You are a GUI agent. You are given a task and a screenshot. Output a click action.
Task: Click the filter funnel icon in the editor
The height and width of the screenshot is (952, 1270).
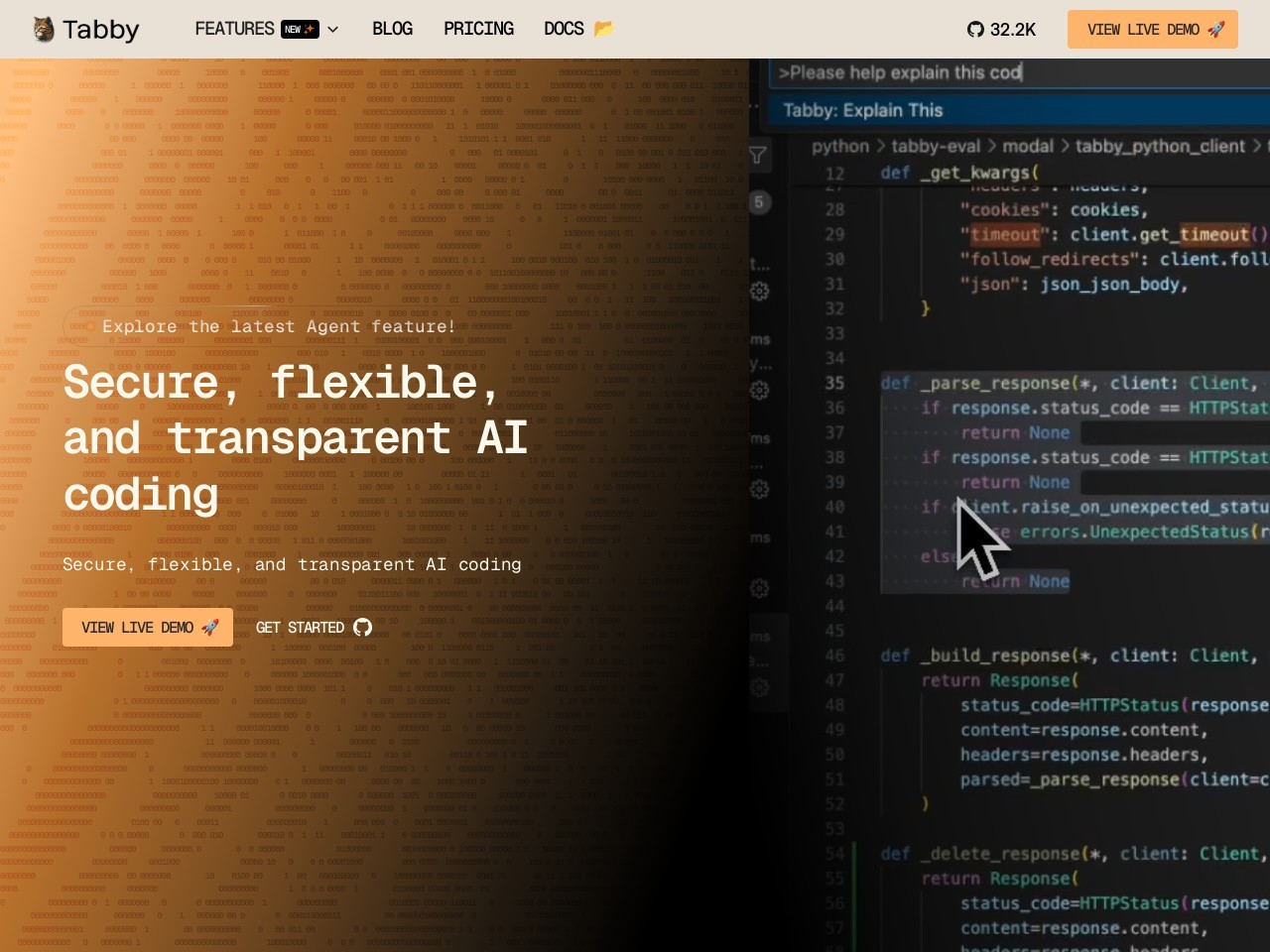click(x=758, y=156)
